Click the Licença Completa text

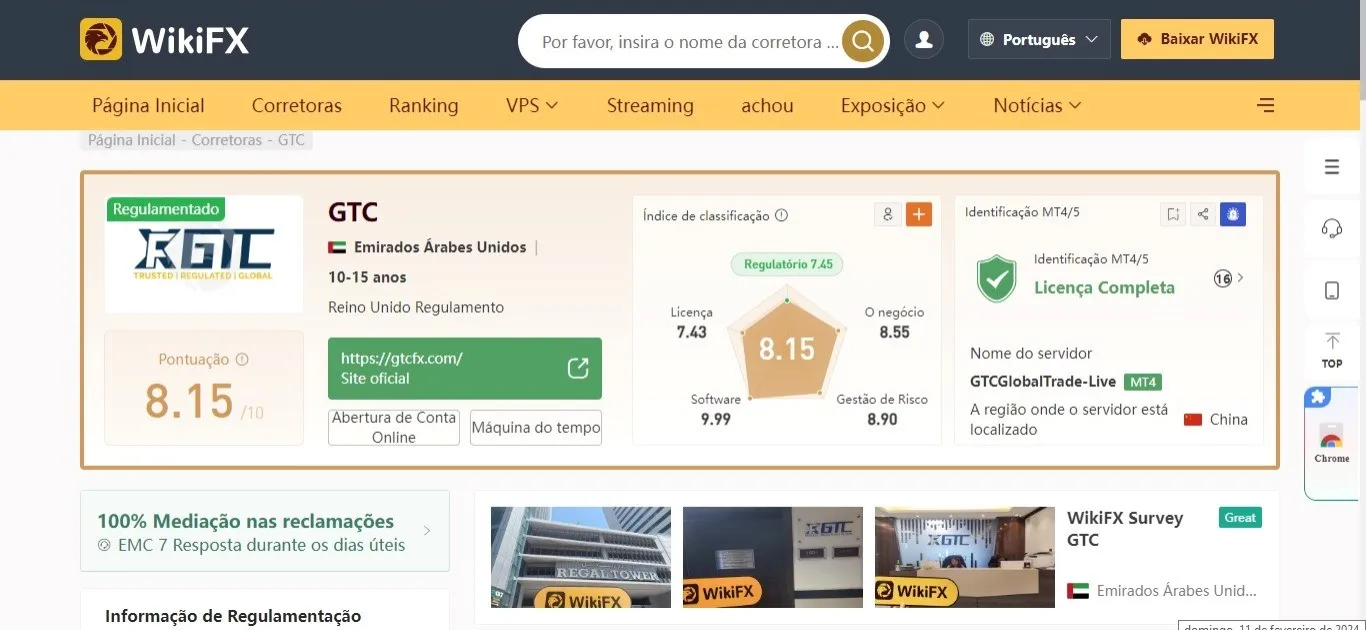[x=1104, y=287]
